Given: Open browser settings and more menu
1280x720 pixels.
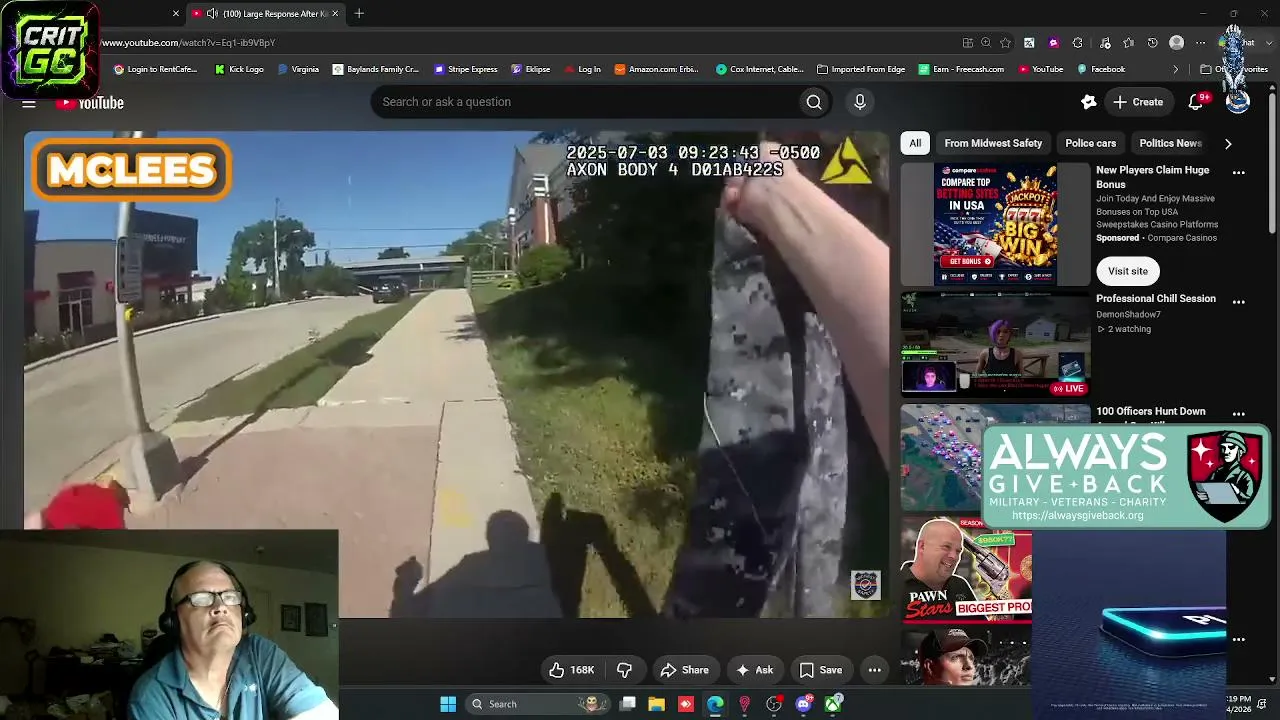Looking at the screenshot, I should pyautogui.click(x=1201, y=43).
